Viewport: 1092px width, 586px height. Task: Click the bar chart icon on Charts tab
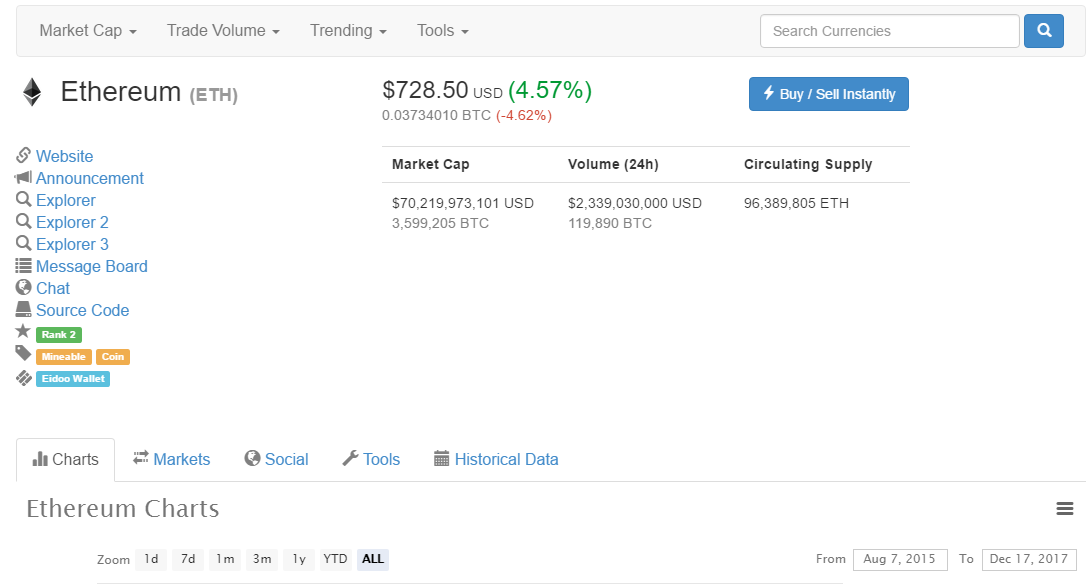pos(40,459)
